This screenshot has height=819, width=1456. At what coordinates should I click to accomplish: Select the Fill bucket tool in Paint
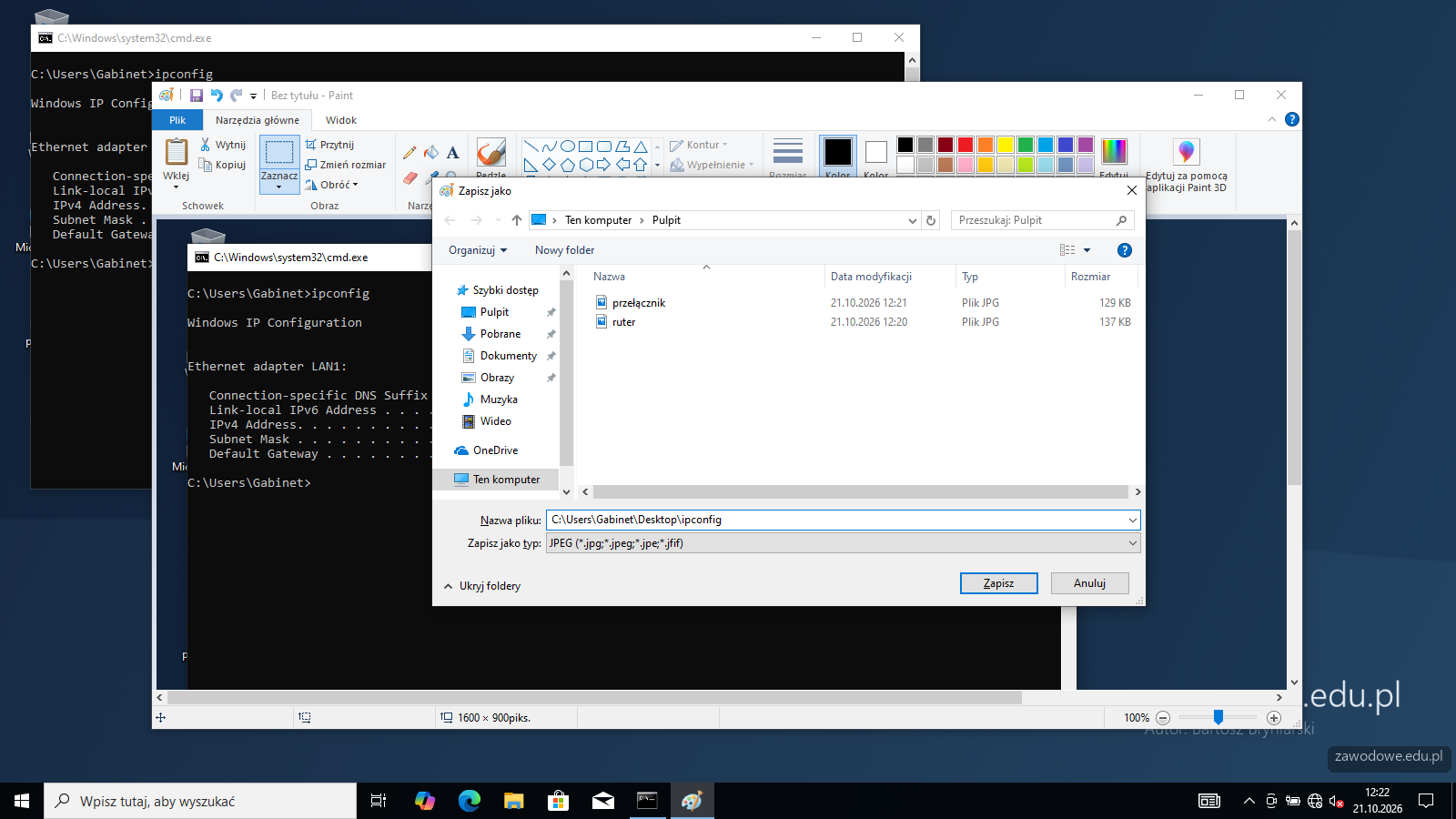pyautogui.click(x=431, y=152)
